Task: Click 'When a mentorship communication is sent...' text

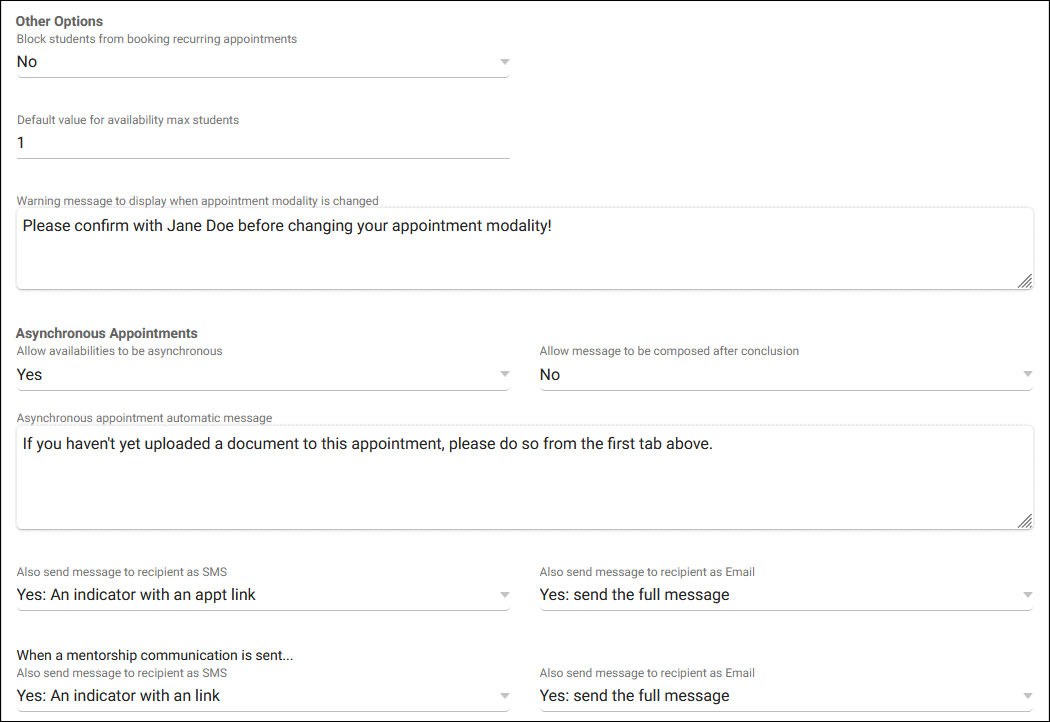Action: coord(161,656)
